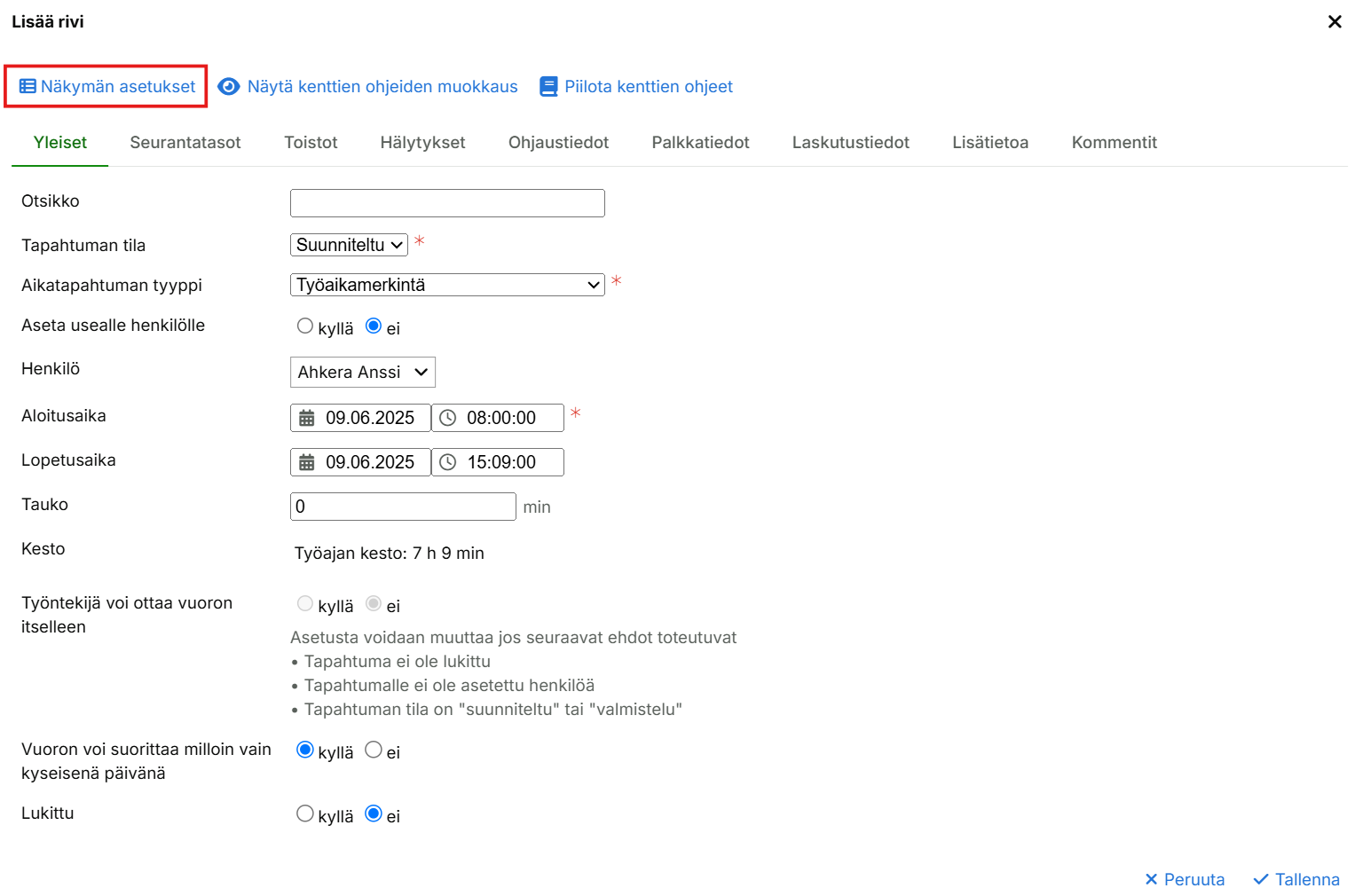Click the clock icon in Aloitusaika
Screen dimensions: 1355x896
[448, 418]
